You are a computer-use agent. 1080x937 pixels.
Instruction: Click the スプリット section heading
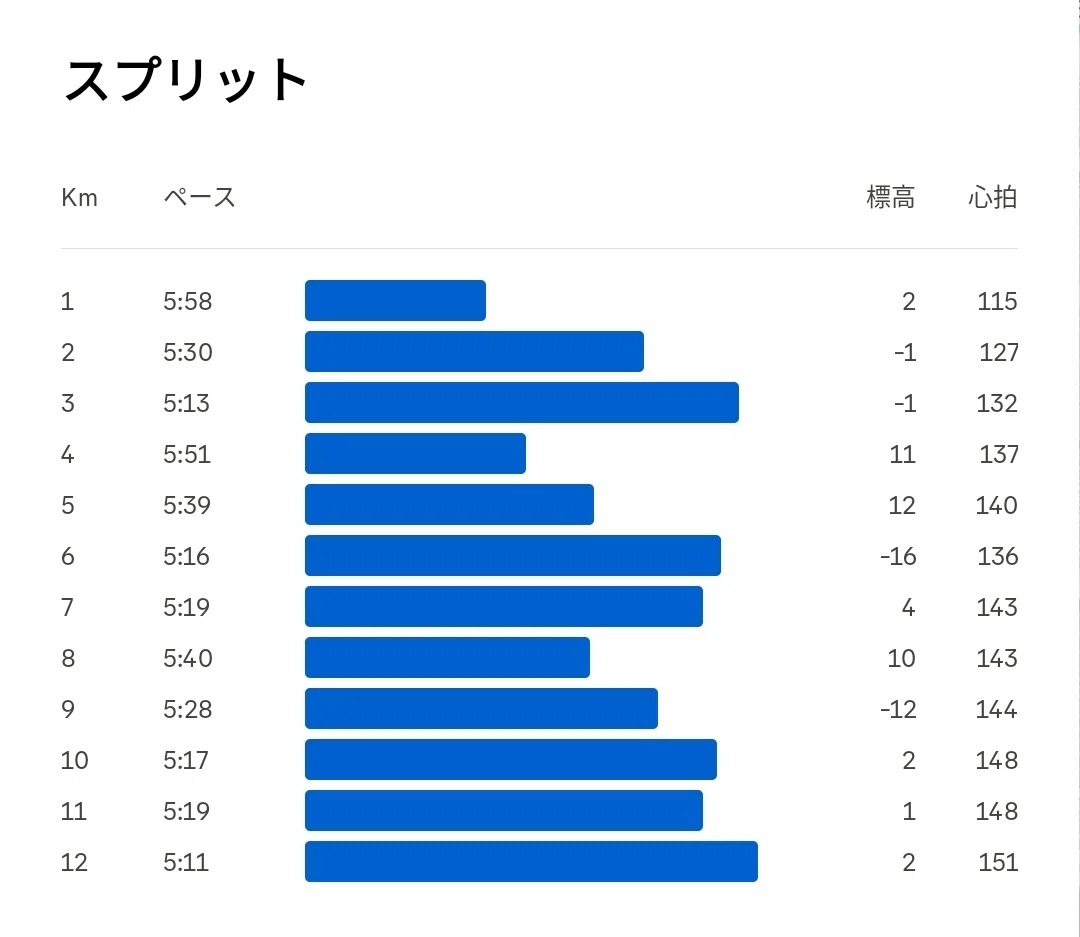pos(185,80)
